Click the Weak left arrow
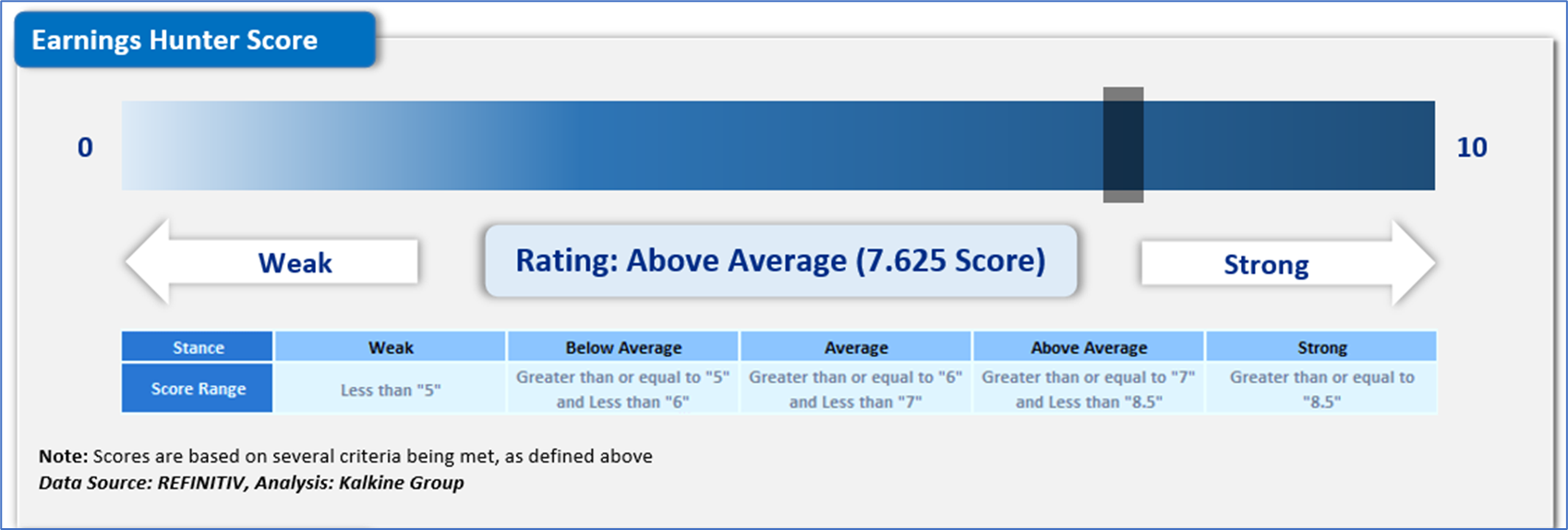 (271, 262)
